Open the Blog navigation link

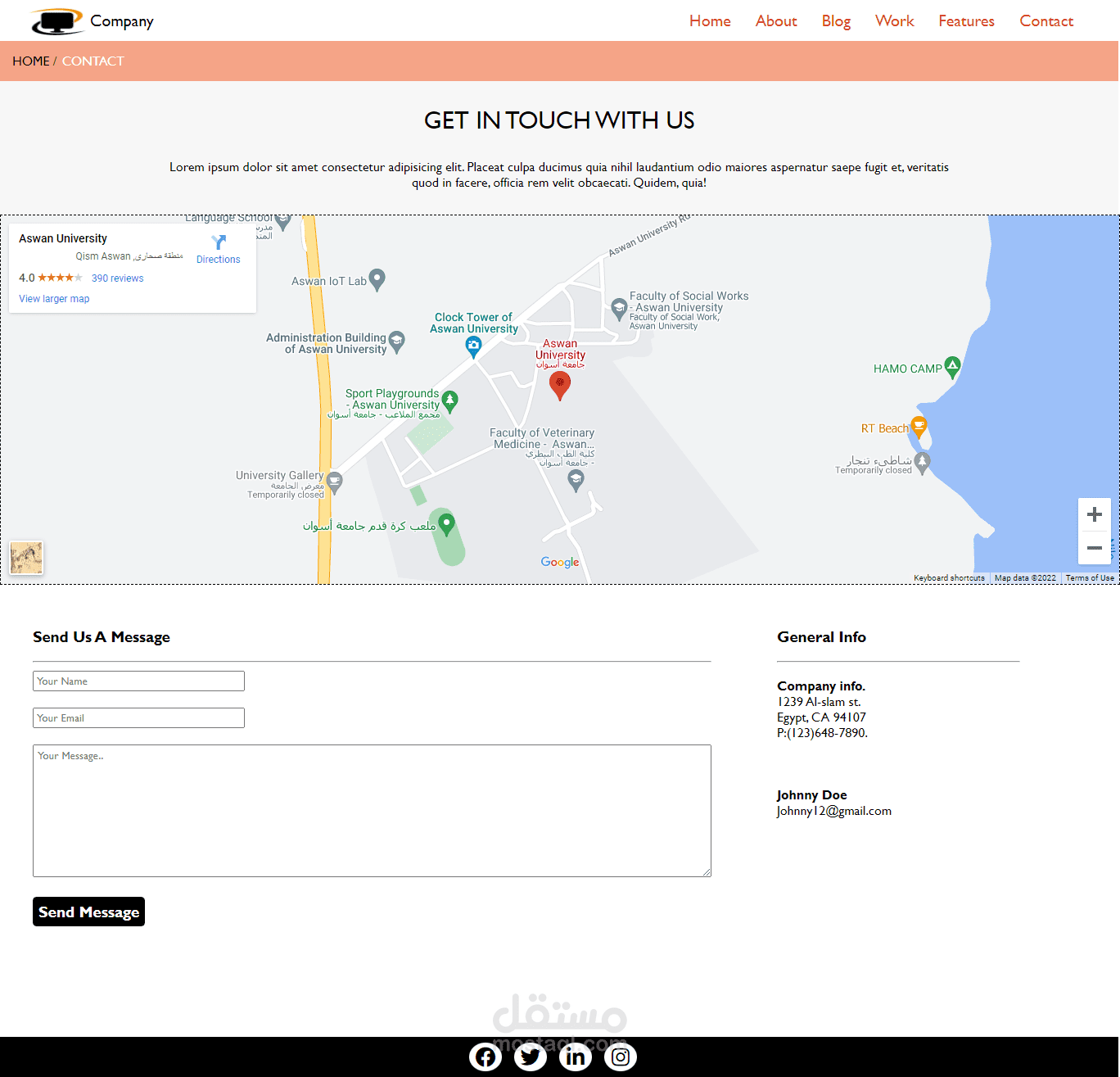pos(836,21)
